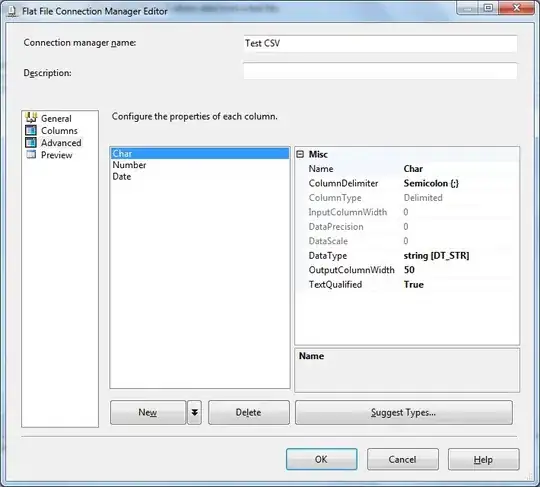Click the Delimited column type value

(x=423, y=198)
